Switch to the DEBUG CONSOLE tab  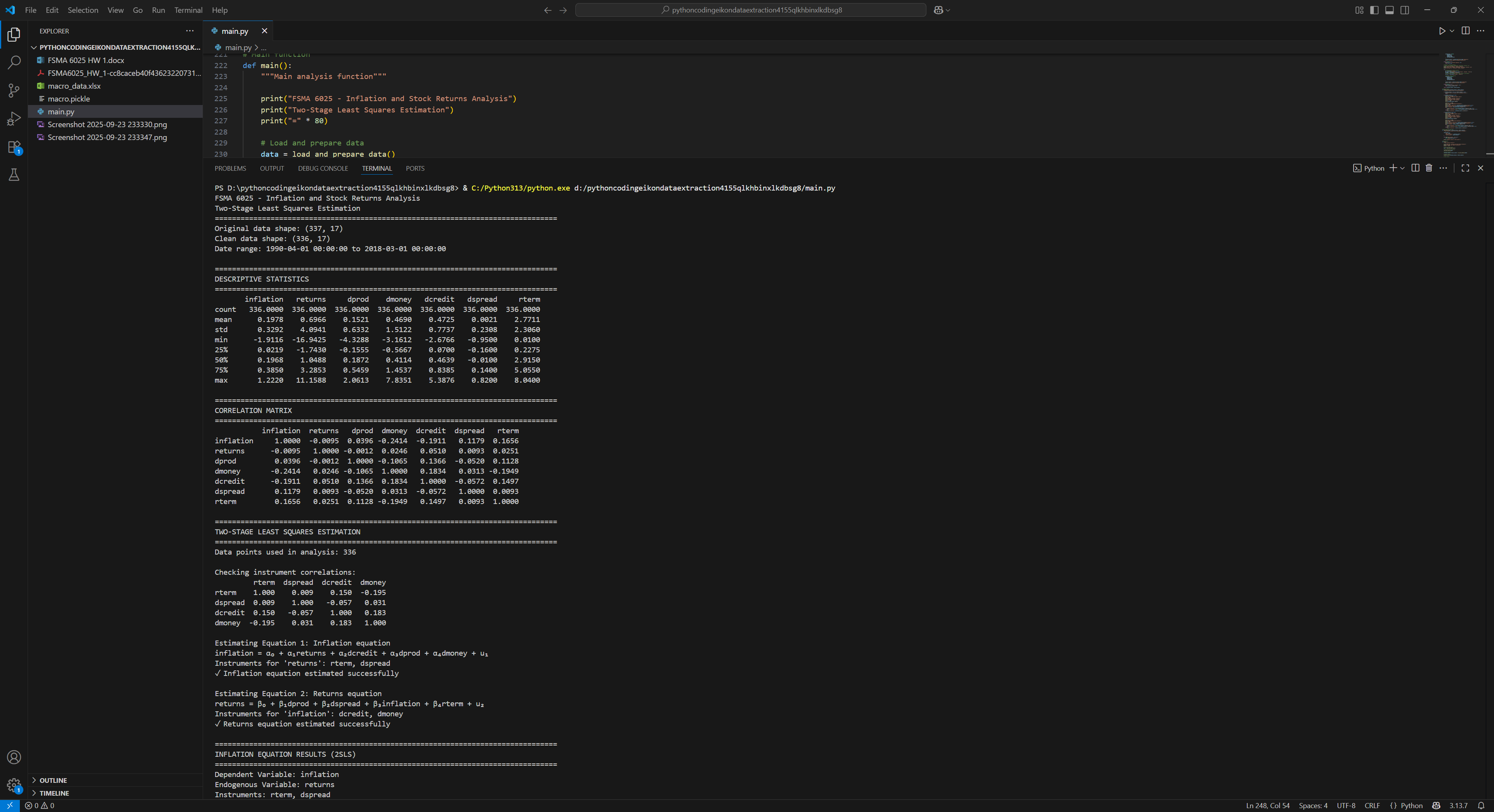pyautogui.click(x=323, y=168)
